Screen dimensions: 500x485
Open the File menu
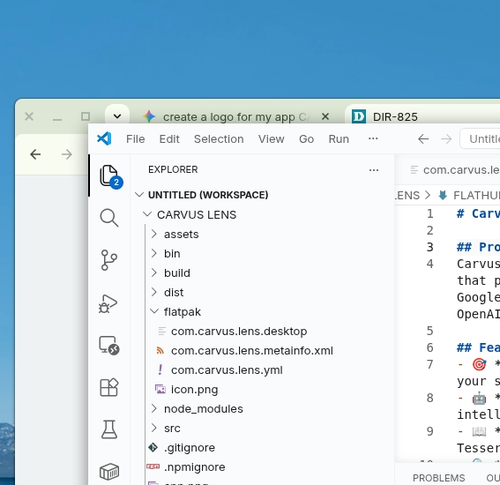pyautogui.click(x=135, y=139)
